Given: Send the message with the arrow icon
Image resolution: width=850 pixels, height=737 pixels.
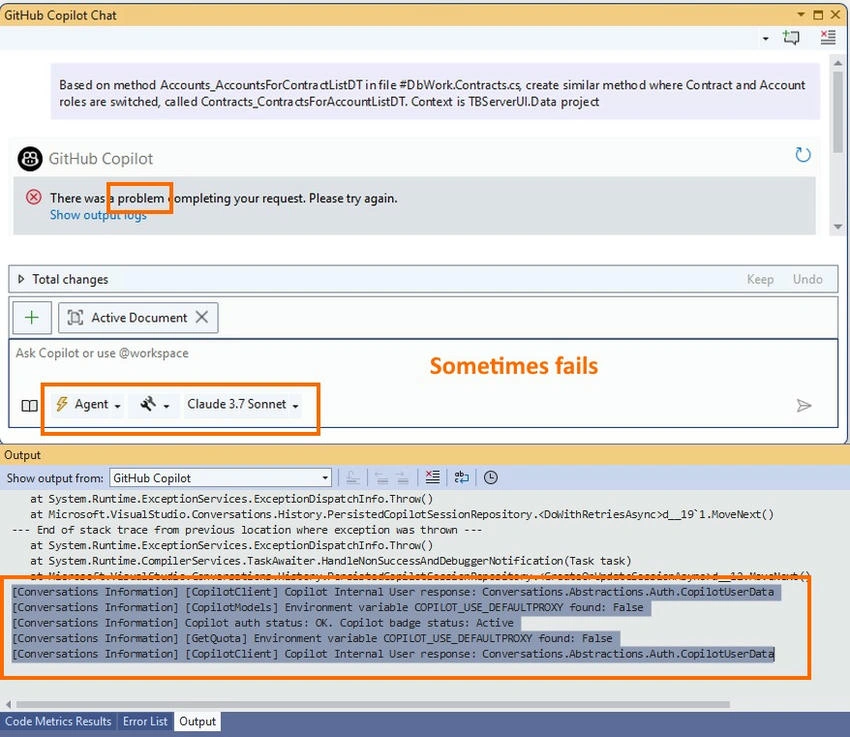Looking at the screenshot, I should [x=804, y=405].
